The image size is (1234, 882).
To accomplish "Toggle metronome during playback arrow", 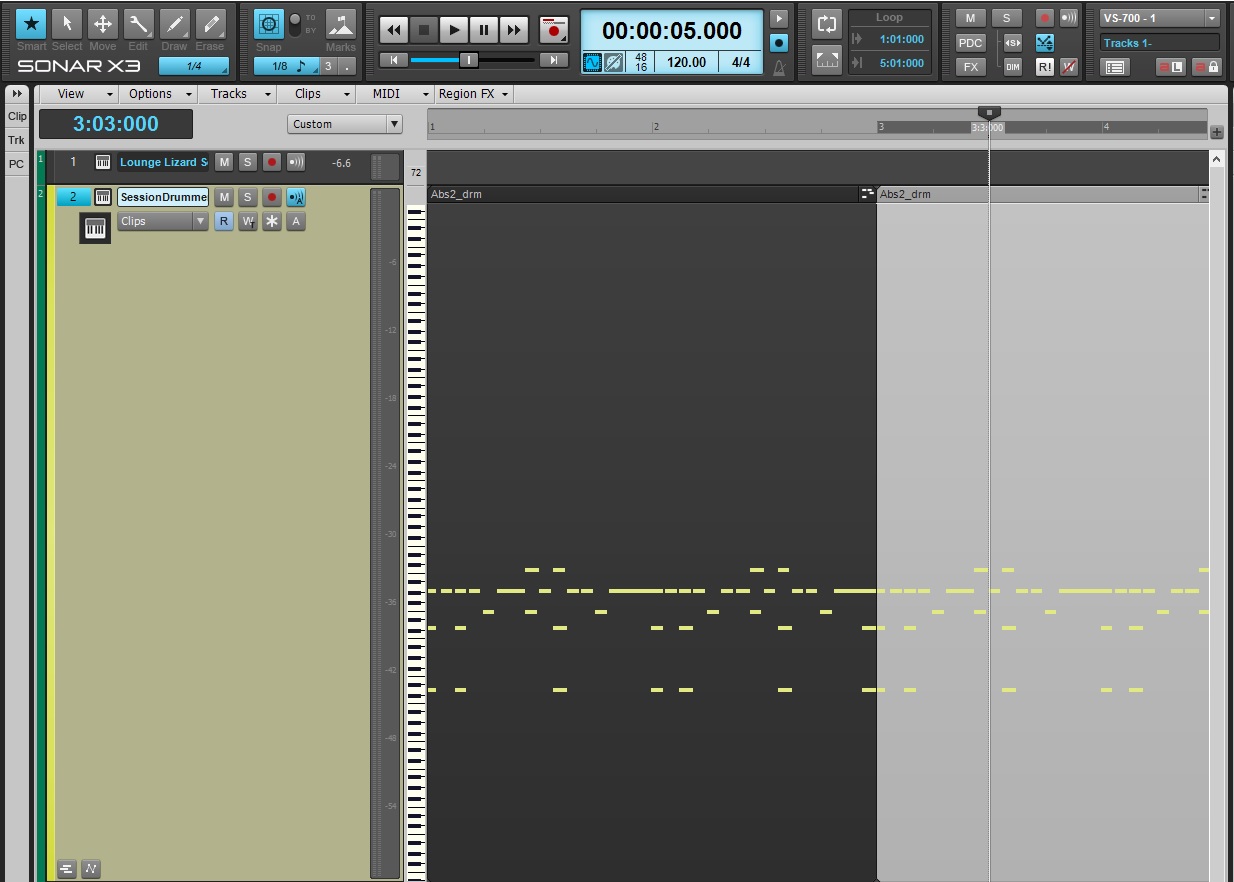I will (x=779, y=19).
